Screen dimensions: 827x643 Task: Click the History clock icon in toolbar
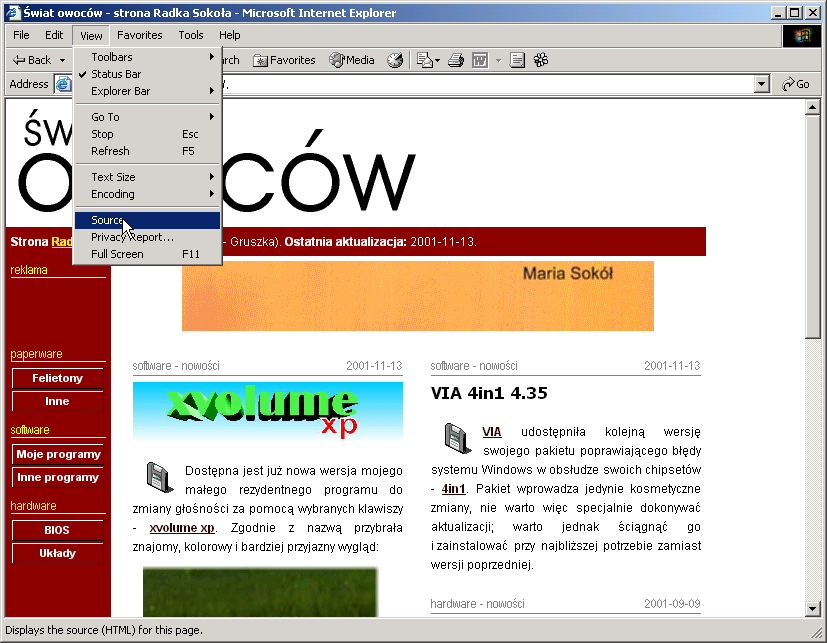click(395, 60)
